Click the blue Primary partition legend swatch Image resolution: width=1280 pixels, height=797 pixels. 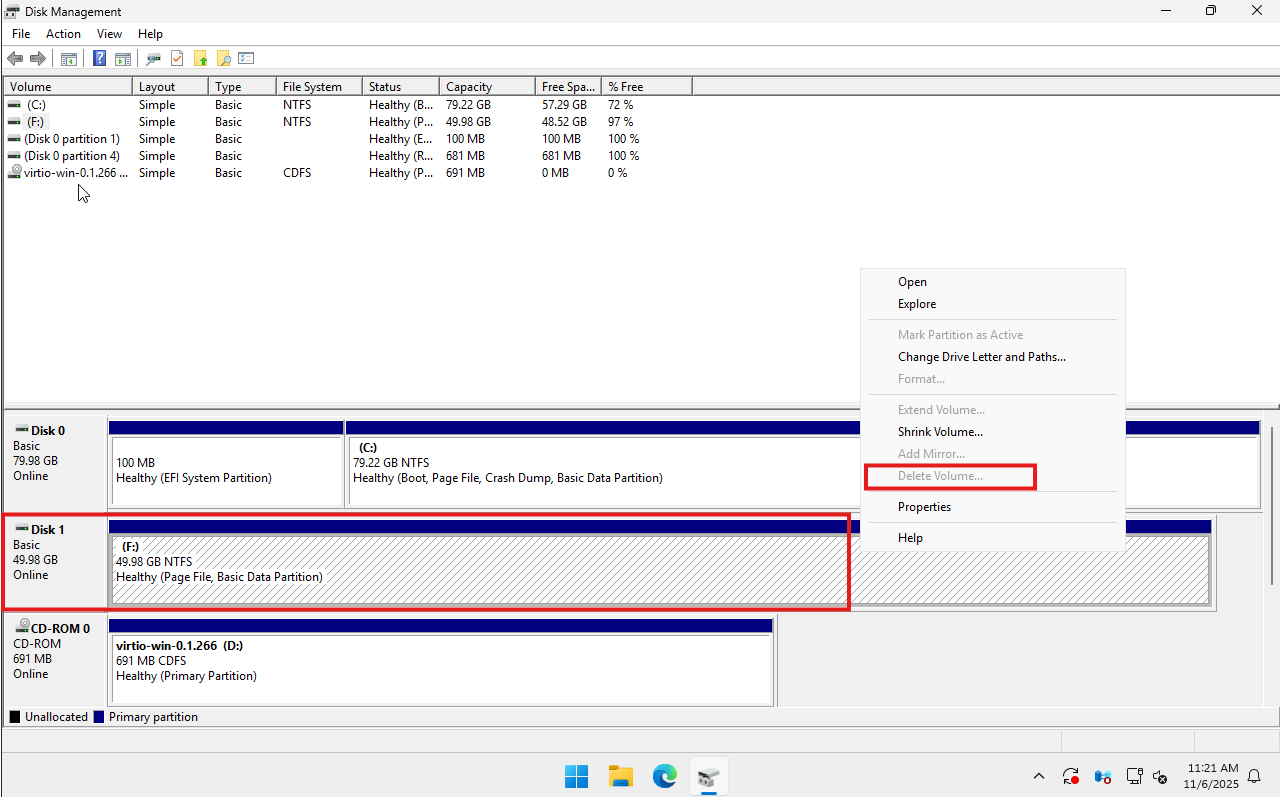click(x=98, y=716)
